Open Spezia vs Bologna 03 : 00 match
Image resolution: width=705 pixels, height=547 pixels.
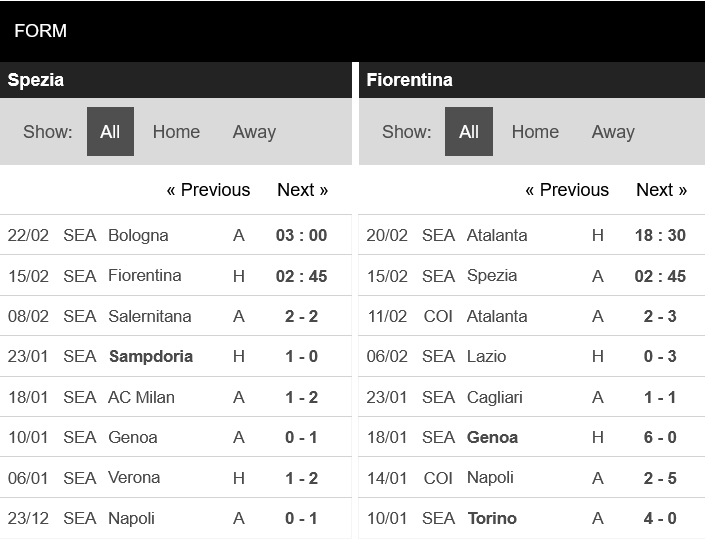click(301, 236)
